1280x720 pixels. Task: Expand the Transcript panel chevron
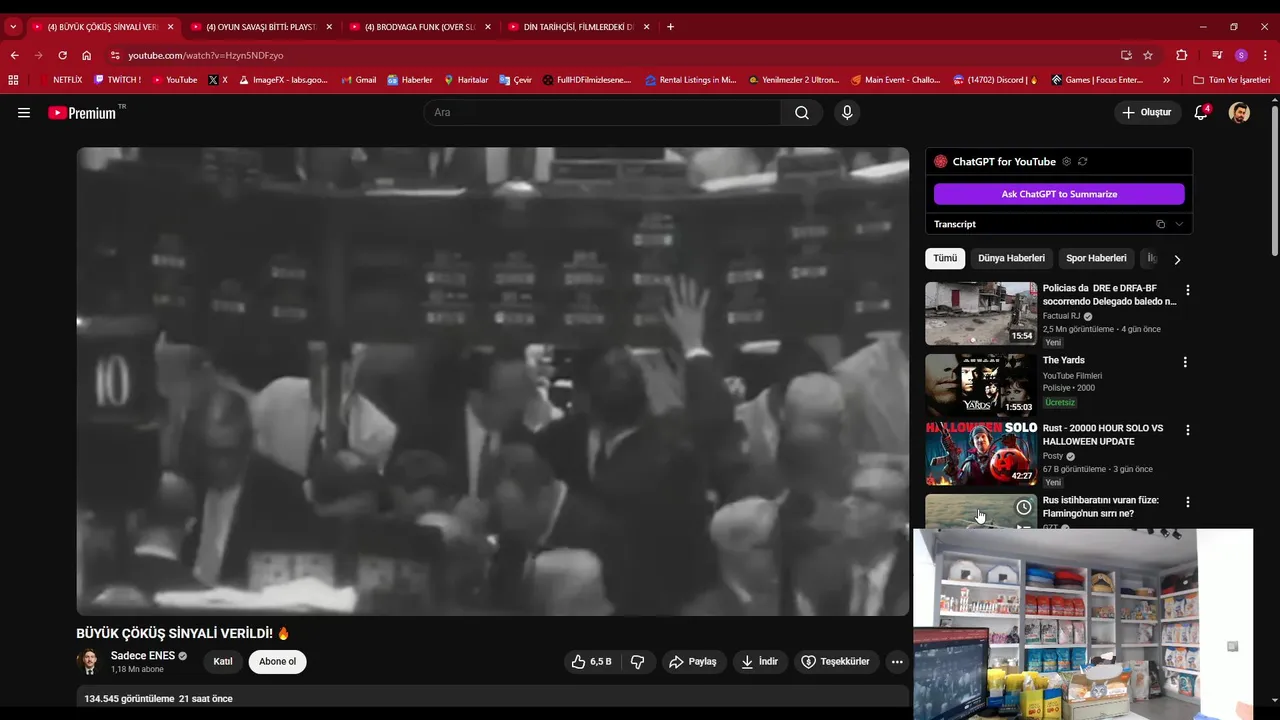pyautogui.click(x=1179, y=224)
